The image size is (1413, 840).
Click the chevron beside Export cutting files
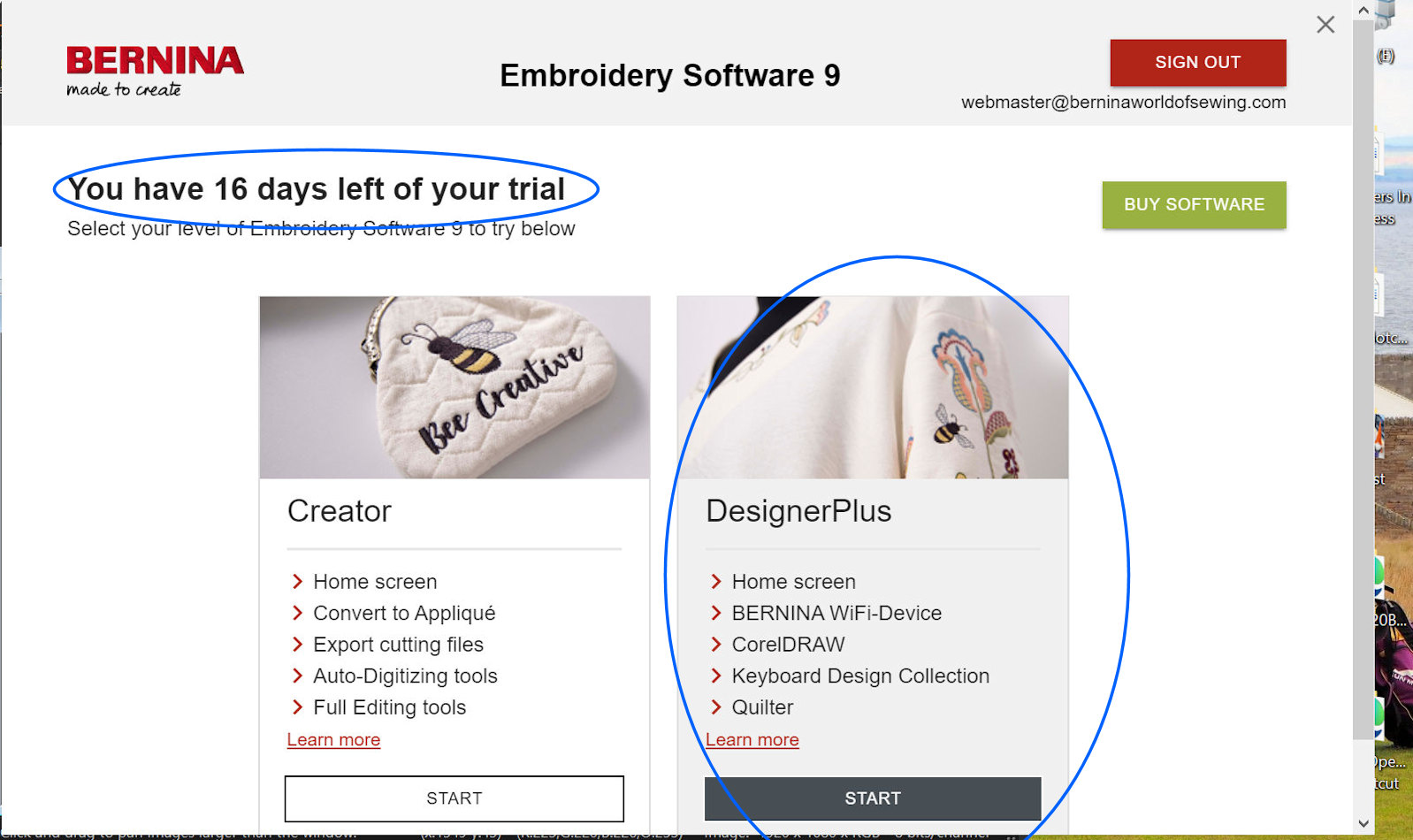297,645
